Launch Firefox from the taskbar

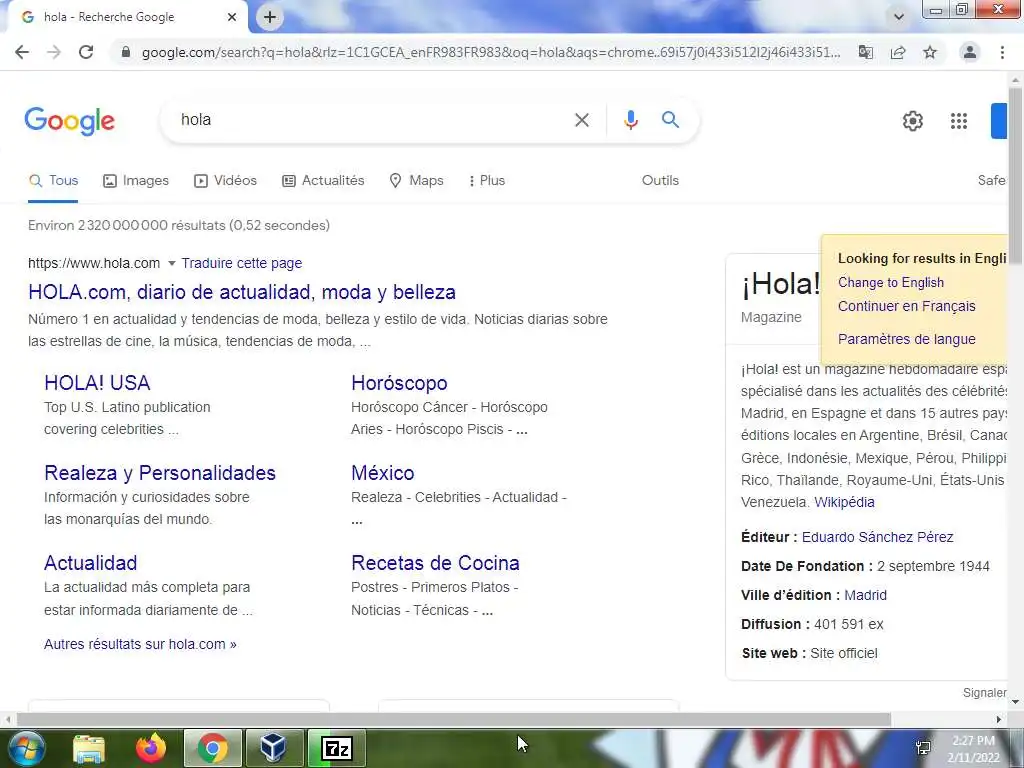tap(150, 748)
